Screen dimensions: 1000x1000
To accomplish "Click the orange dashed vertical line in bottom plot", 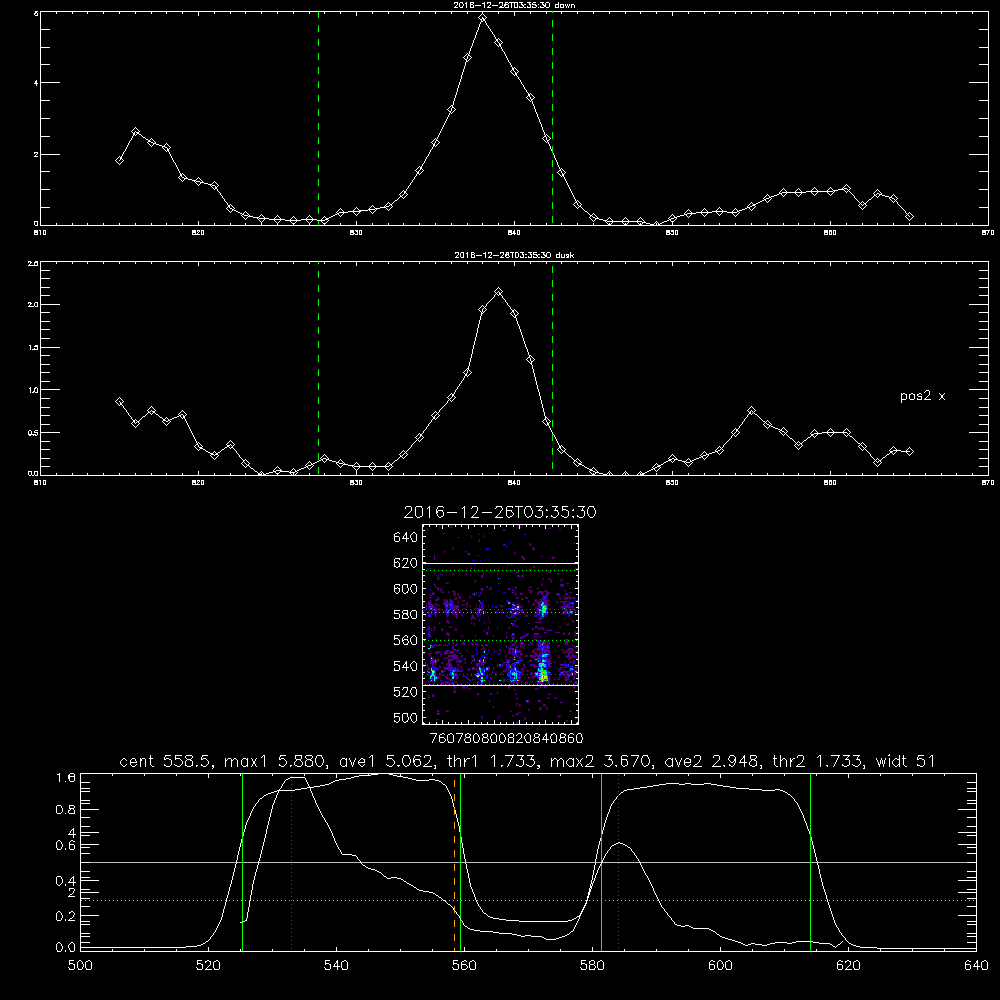I will pyautogui.click(x=455, y=861).
